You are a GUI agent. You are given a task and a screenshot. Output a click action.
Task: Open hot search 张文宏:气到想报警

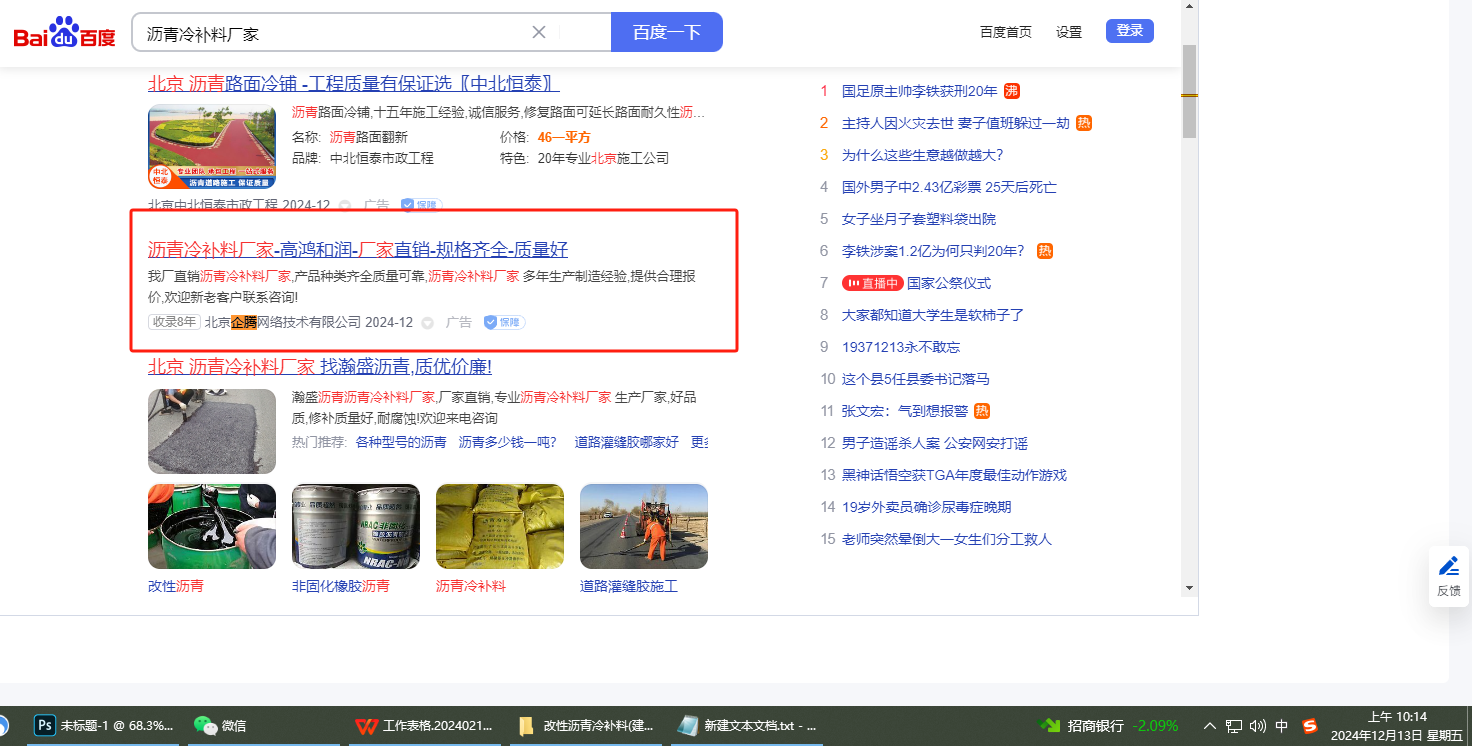(x=905, y=411)
